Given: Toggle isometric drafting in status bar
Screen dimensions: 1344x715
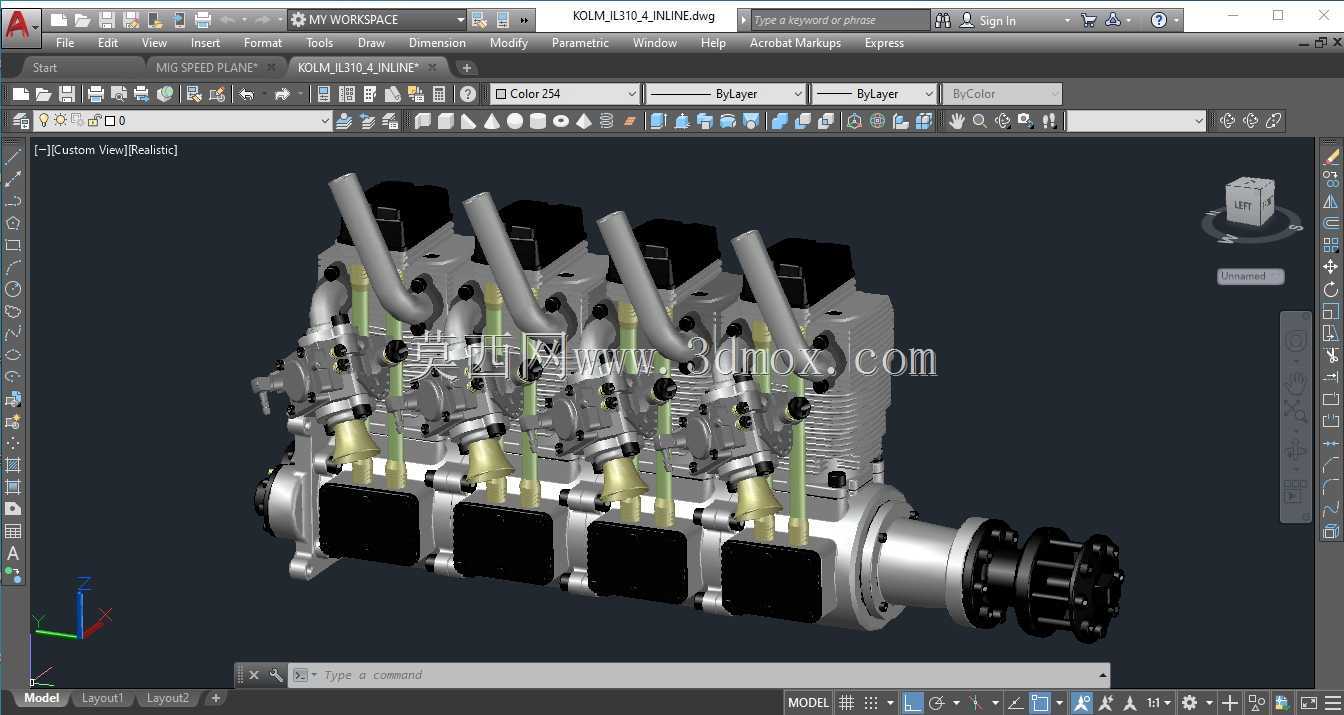Looking at the screenshot, I should click(976, 703).
